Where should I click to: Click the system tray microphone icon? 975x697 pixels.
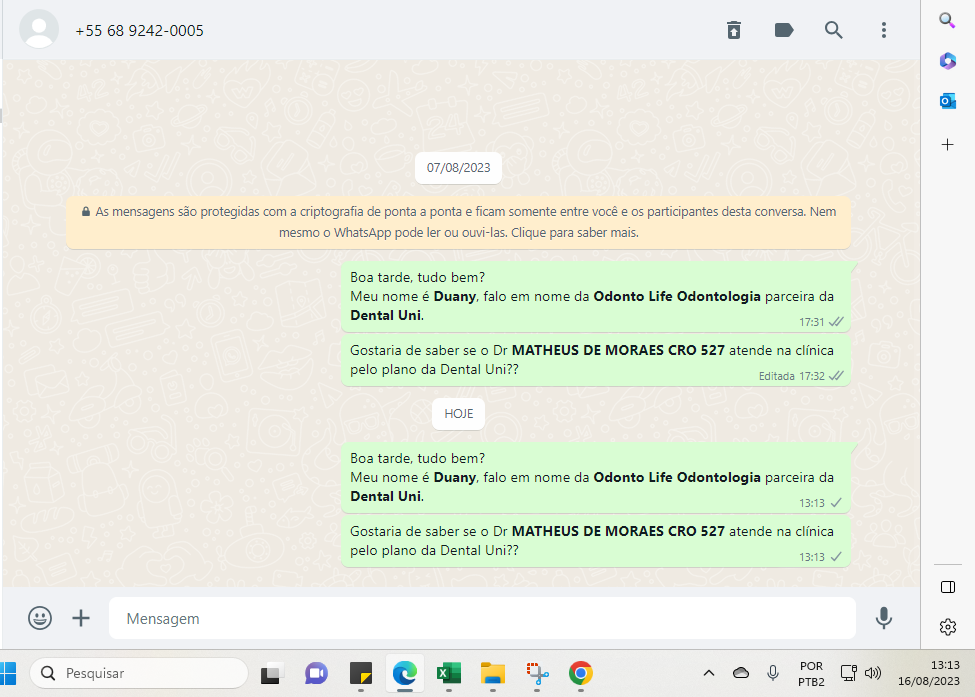[x=773, y=673]
